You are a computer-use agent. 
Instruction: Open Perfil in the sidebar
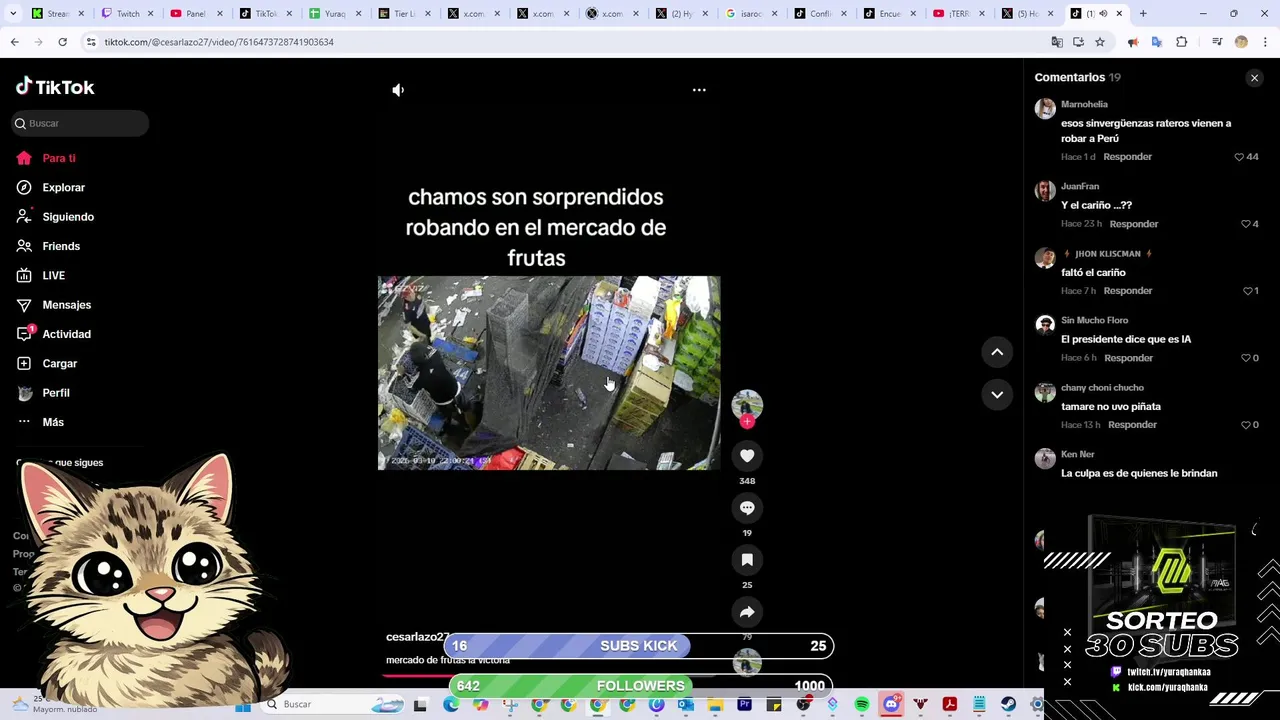coord(56,393)
